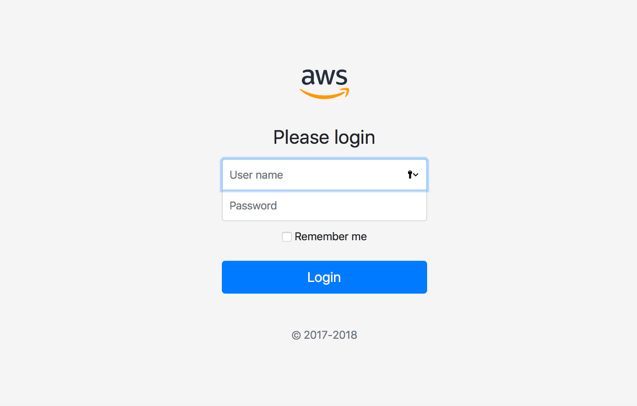This screenshot has height=406, width=637.
Task: Click the copyright symbol in the footer
Action: pos(296,336)
